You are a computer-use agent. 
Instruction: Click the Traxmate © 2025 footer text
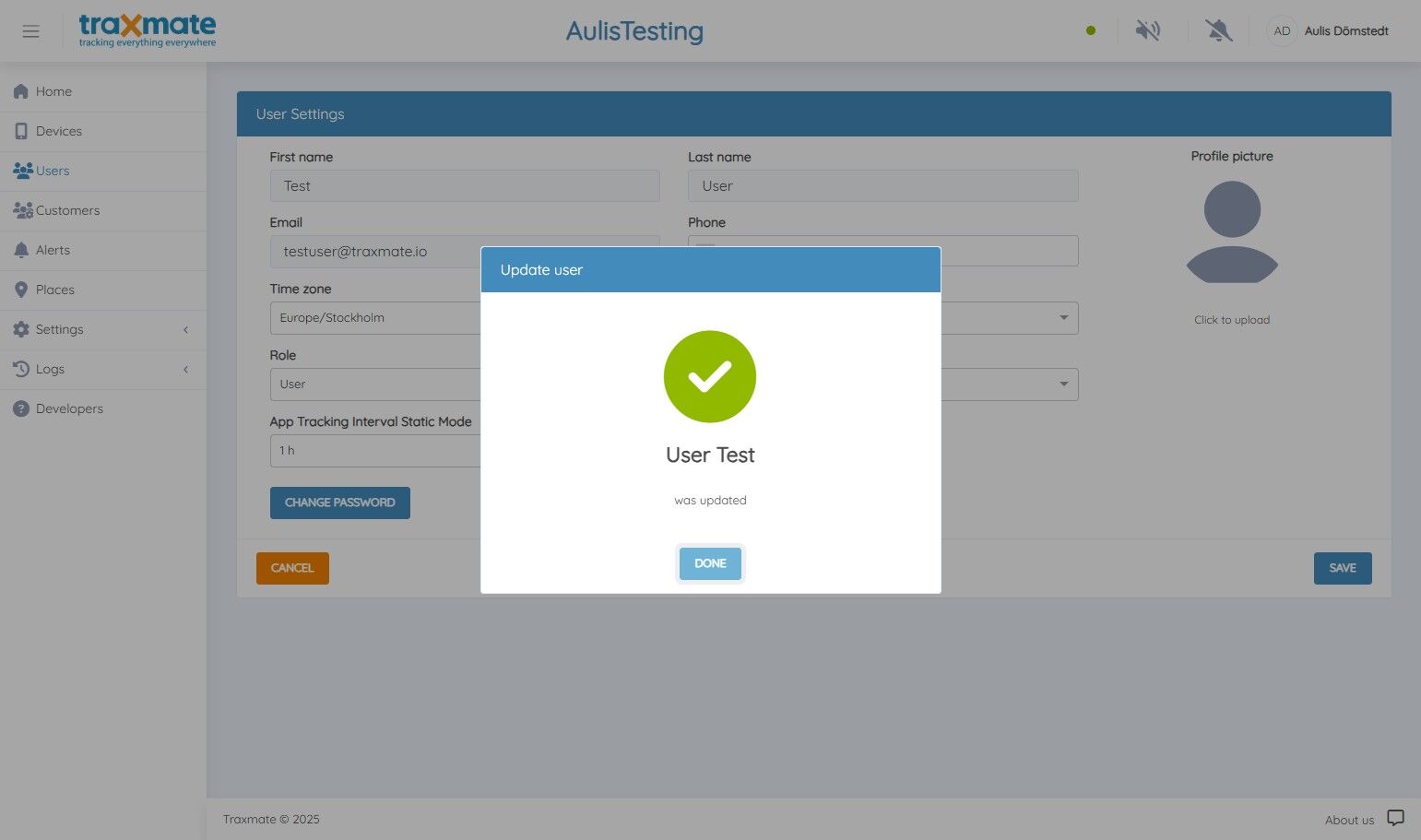point(271,819)
